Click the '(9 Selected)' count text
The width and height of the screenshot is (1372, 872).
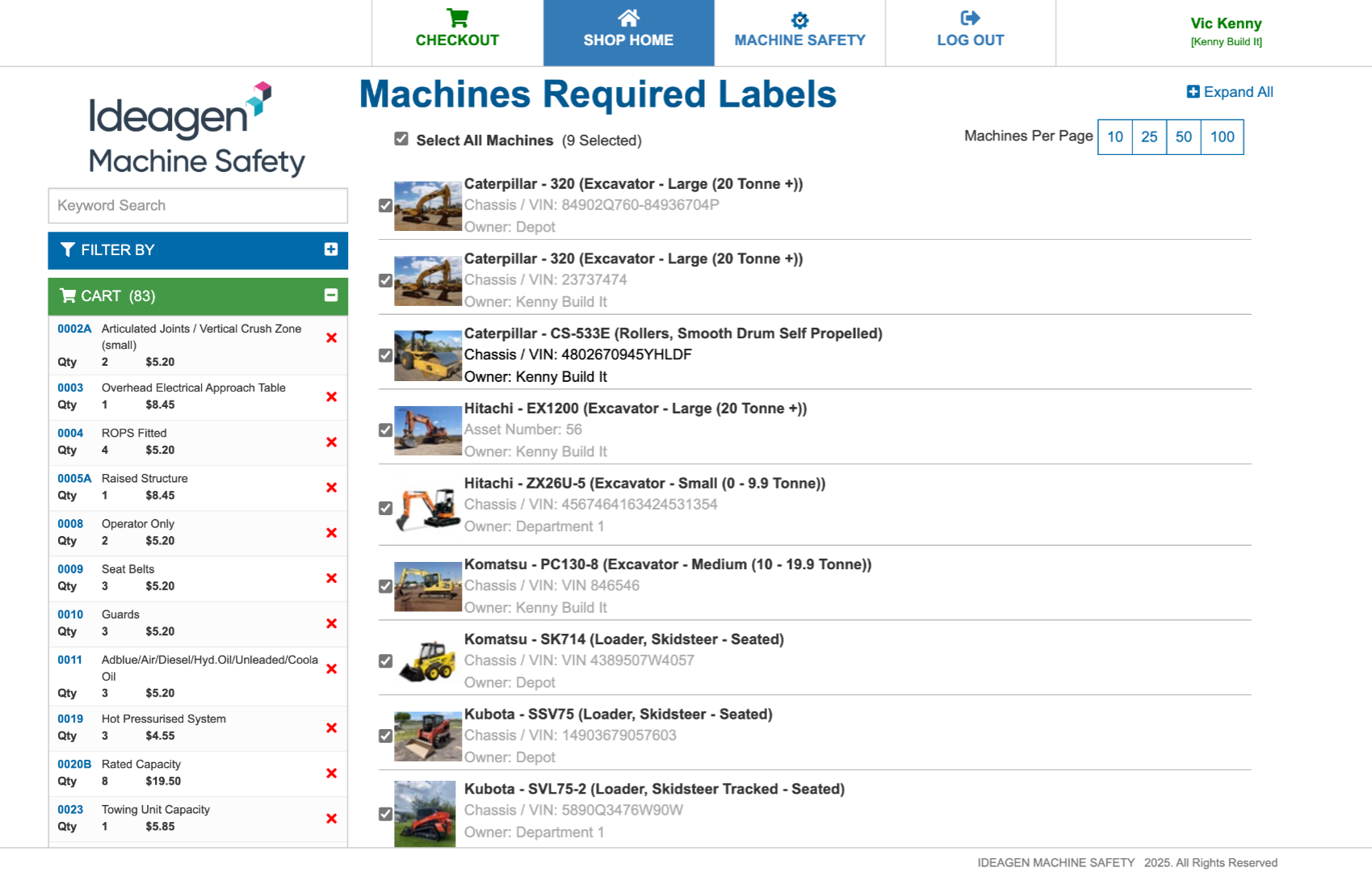[602, 140]
